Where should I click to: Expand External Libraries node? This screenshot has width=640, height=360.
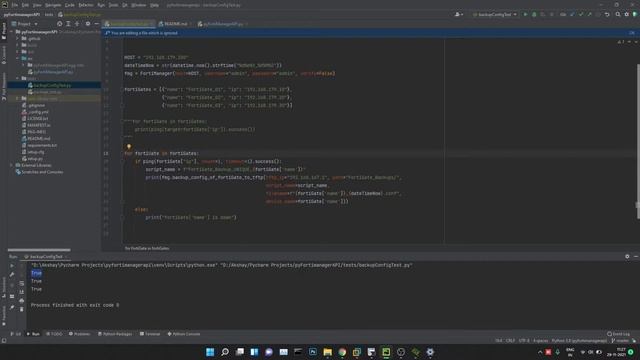click(11, 165)
